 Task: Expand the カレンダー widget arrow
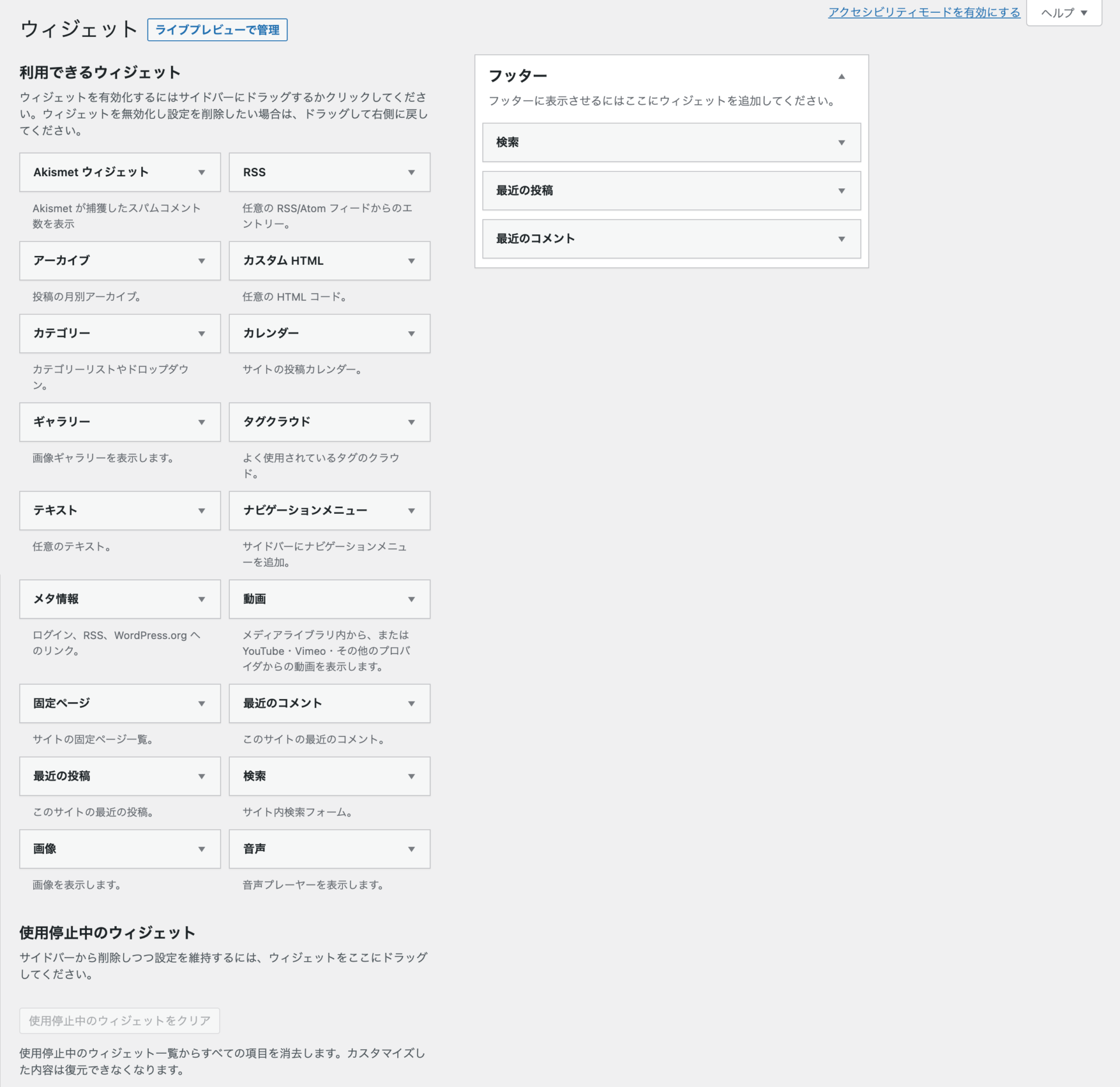click(x=411, y=334)
